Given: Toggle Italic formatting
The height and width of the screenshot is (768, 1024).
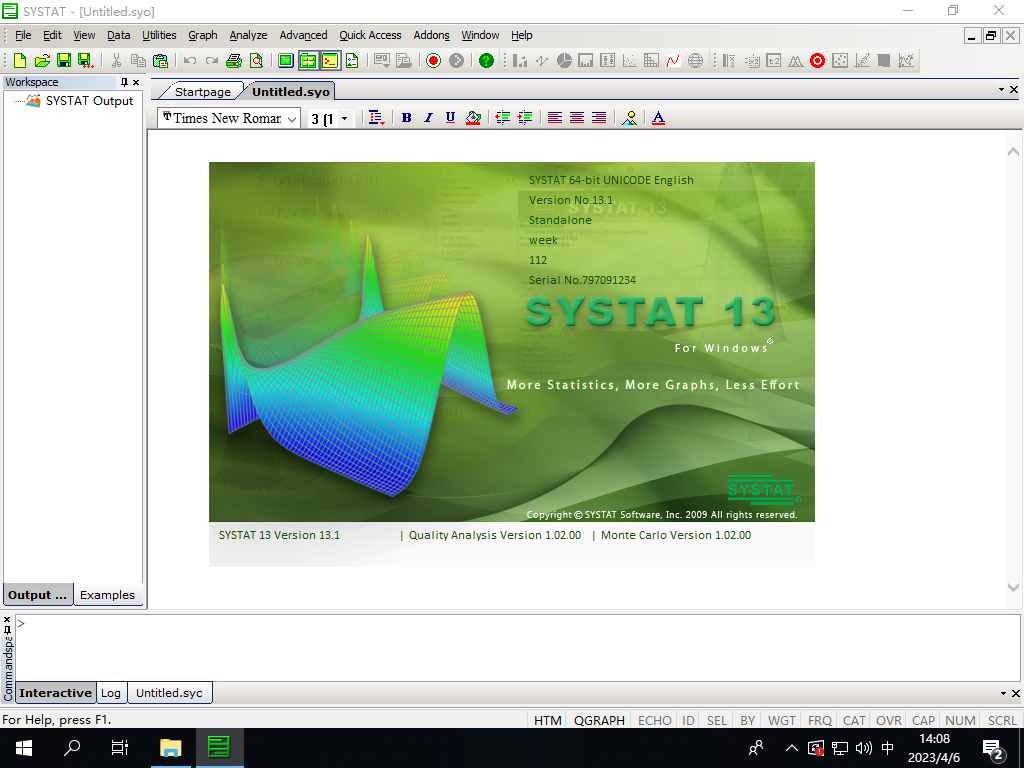Looking at the screenshot, I should 428,118.
